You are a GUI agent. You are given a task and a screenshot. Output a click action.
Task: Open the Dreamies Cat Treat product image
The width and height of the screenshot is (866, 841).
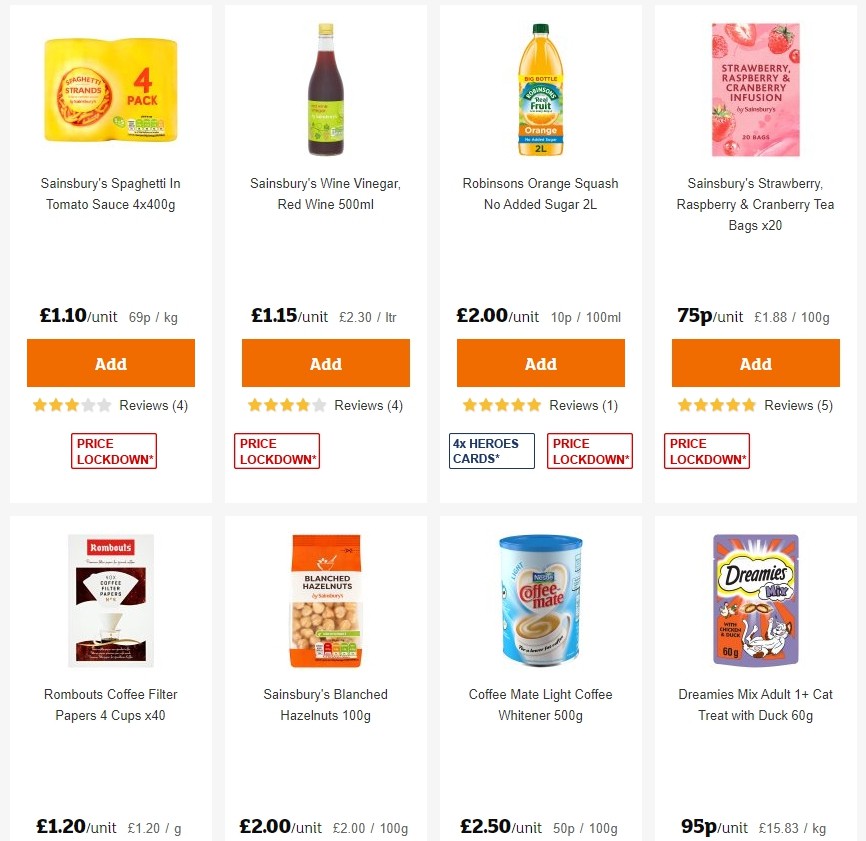point(755,600)
